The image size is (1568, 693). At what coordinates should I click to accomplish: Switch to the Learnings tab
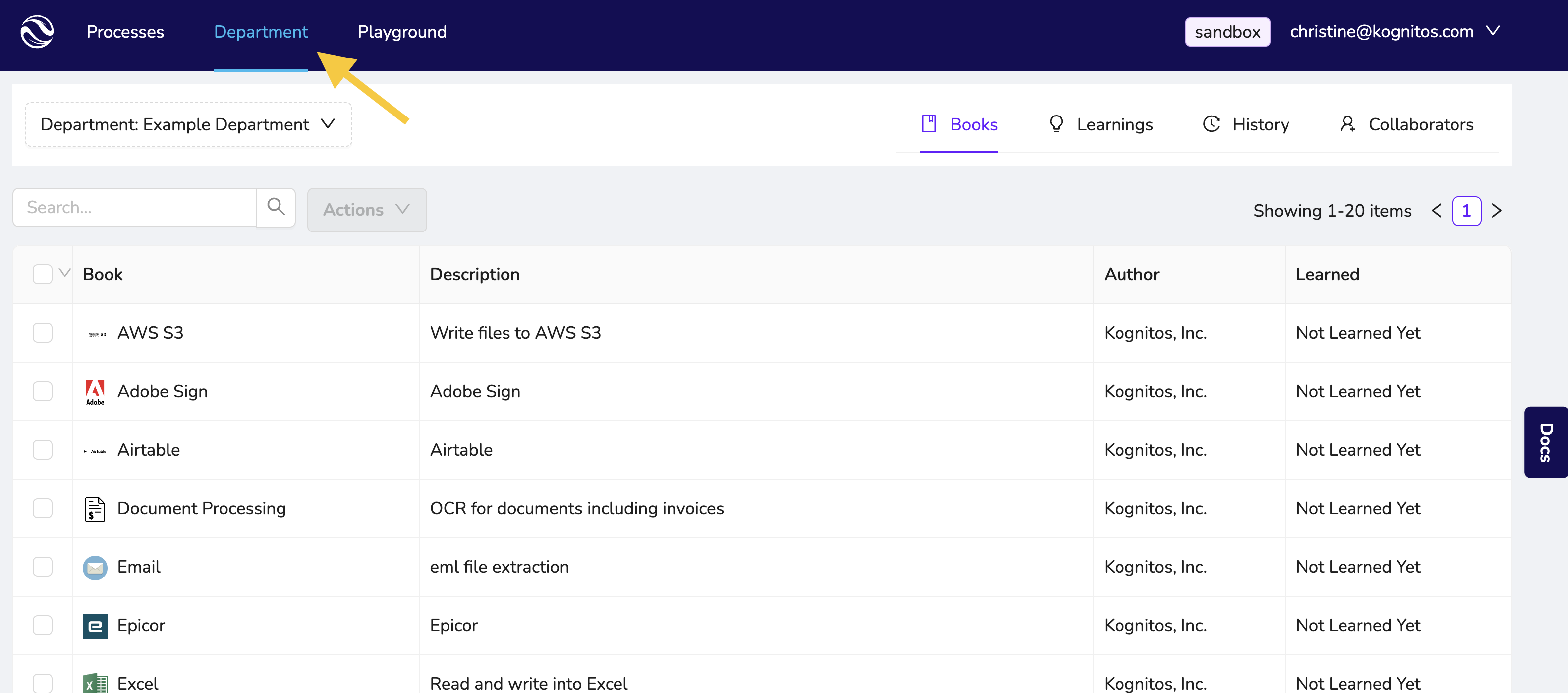pos(1101,124)
